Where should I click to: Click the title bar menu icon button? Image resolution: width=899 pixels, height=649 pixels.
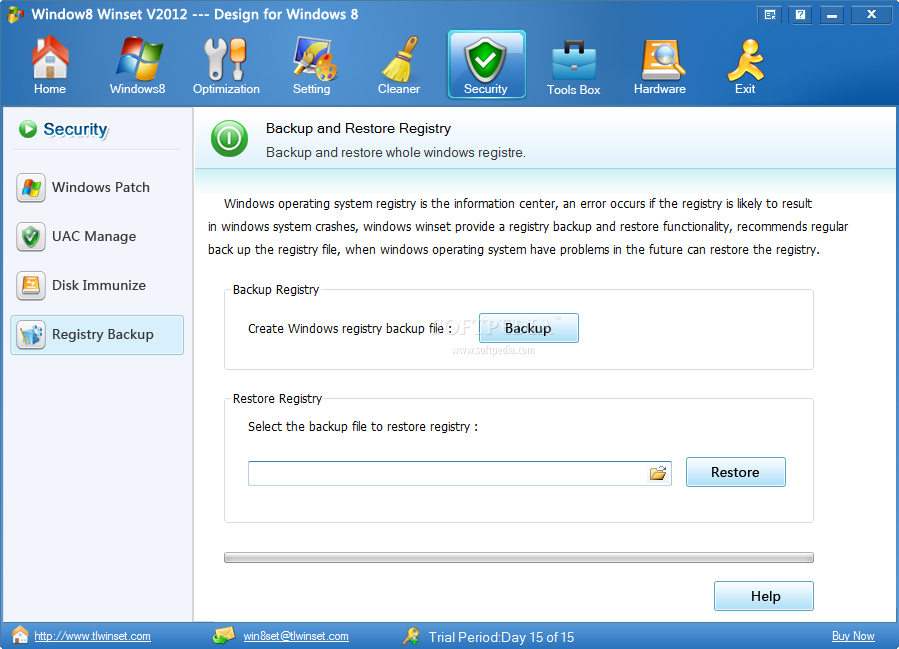pos(770,15)
